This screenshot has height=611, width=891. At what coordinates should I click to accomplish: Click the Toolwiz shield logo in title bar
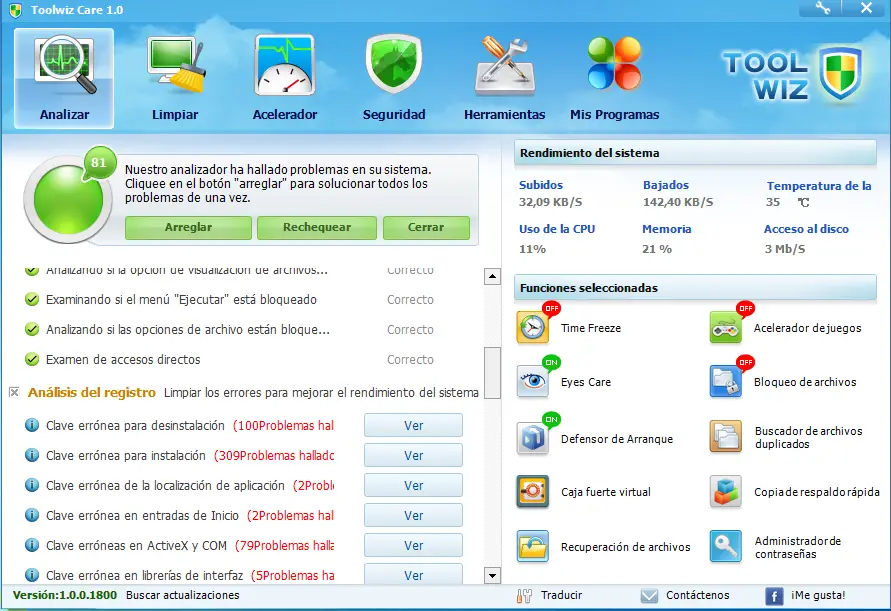[16, 10]
